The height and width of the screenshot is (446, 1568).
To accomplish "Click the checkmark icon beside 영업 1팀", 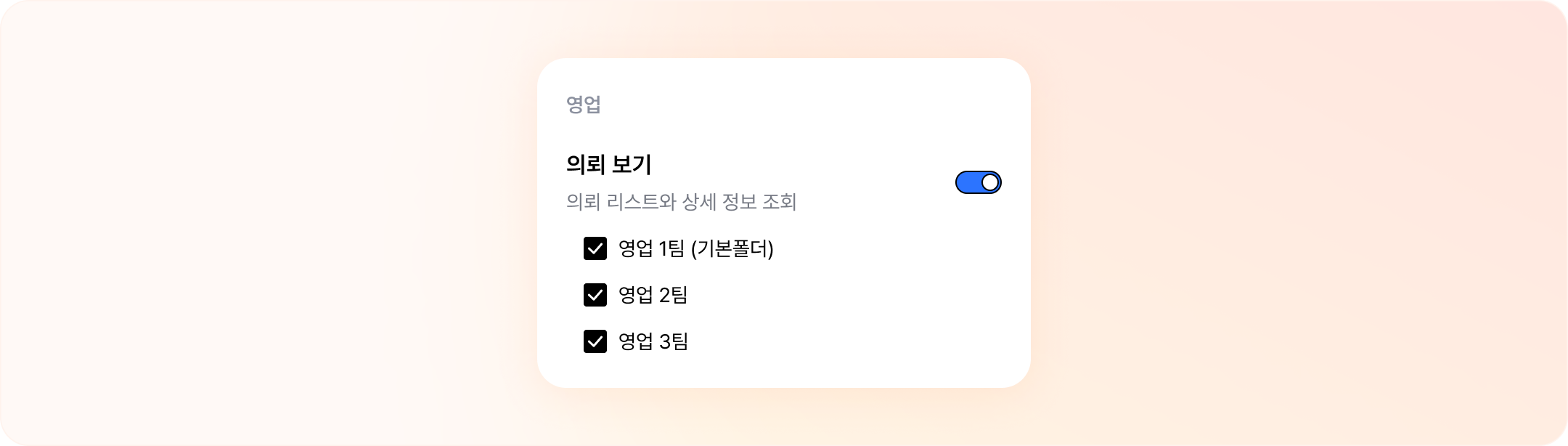I will (x=595, y=248).
